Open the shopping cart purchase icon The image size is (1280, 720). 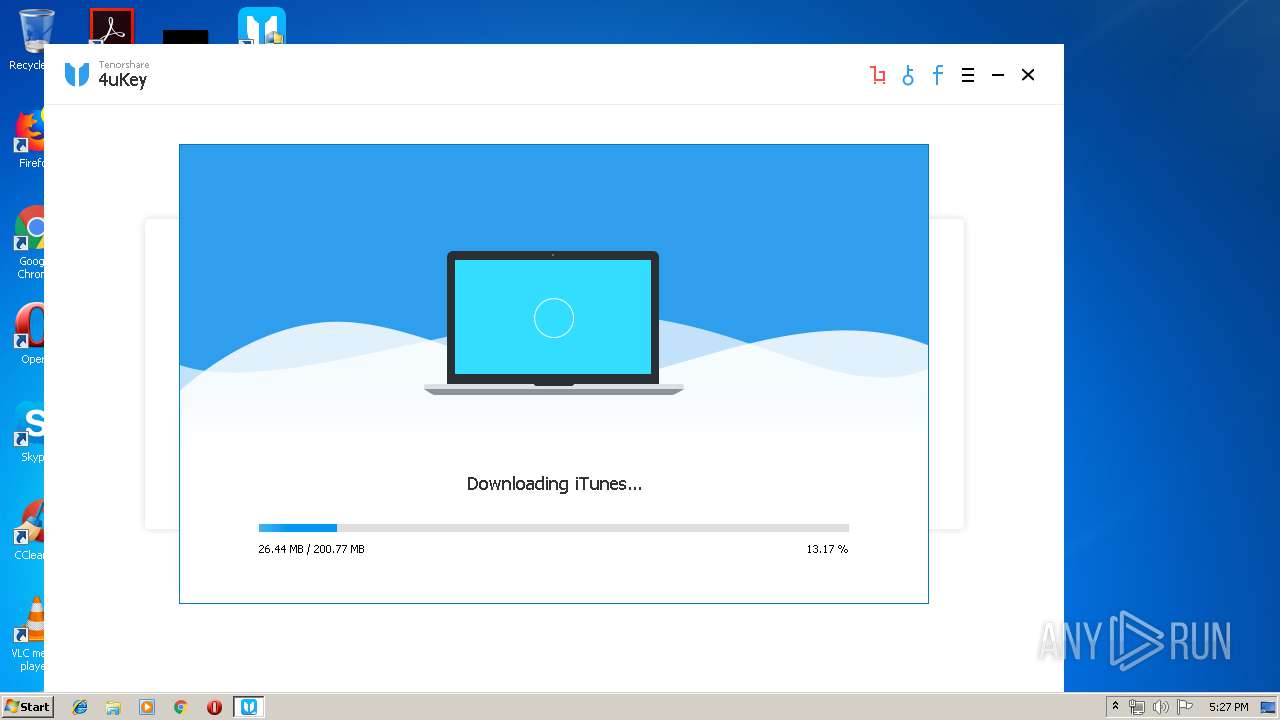click(x=878, y=75)
